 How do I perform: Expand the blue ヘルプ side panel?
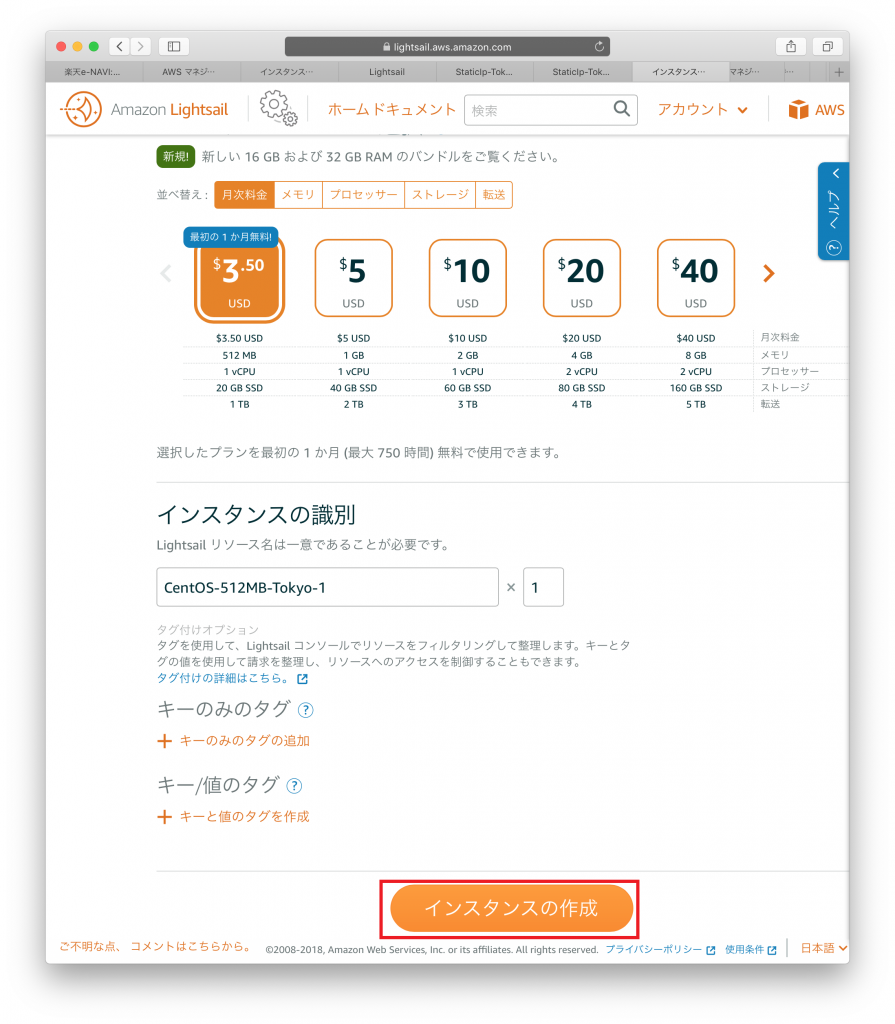[x=834, y=211]
